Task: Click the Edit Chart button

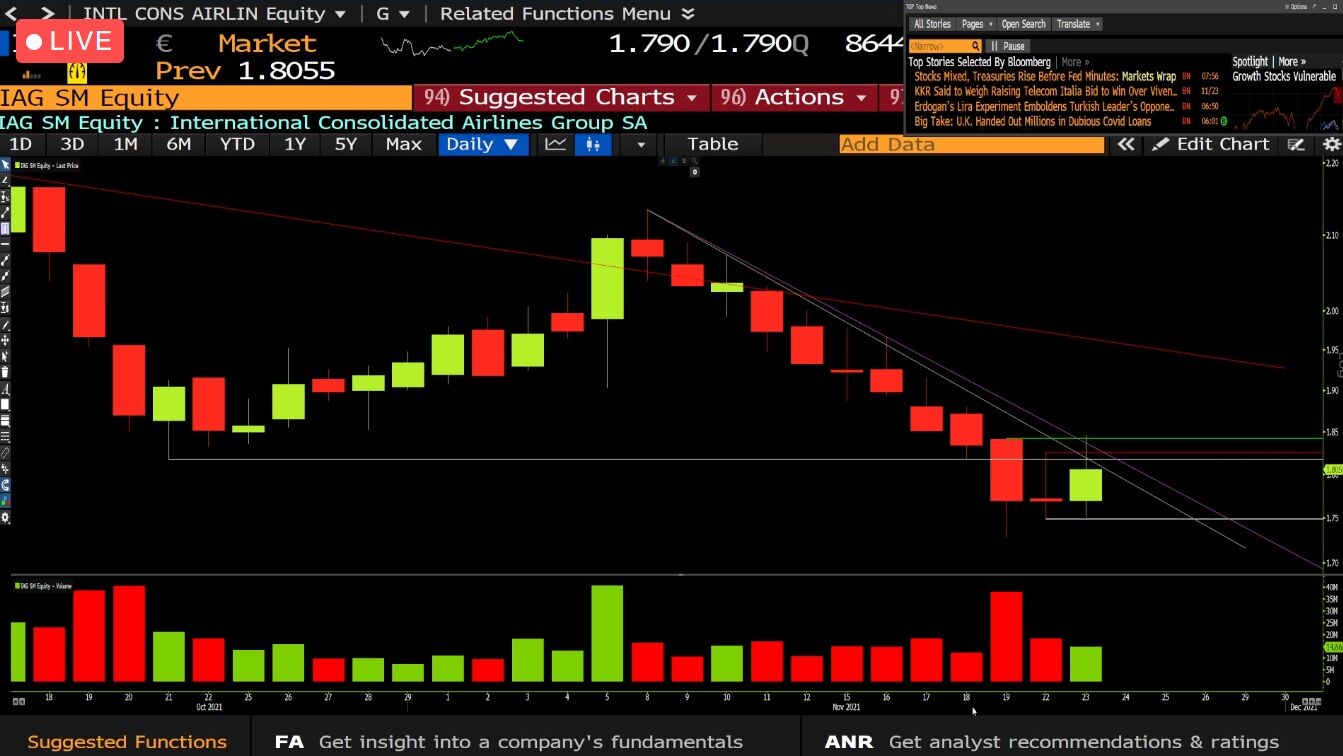Action: [x=1211, y=144]
